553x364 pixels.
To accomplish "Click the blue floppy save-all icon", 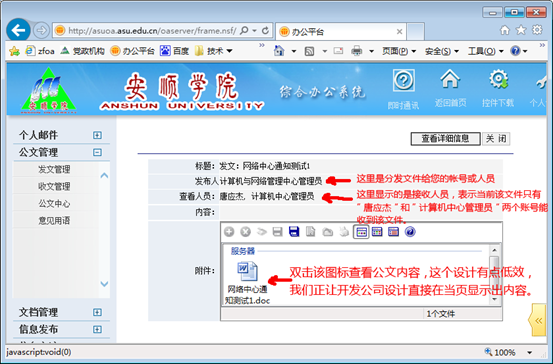I will click(x=294, y=232).
